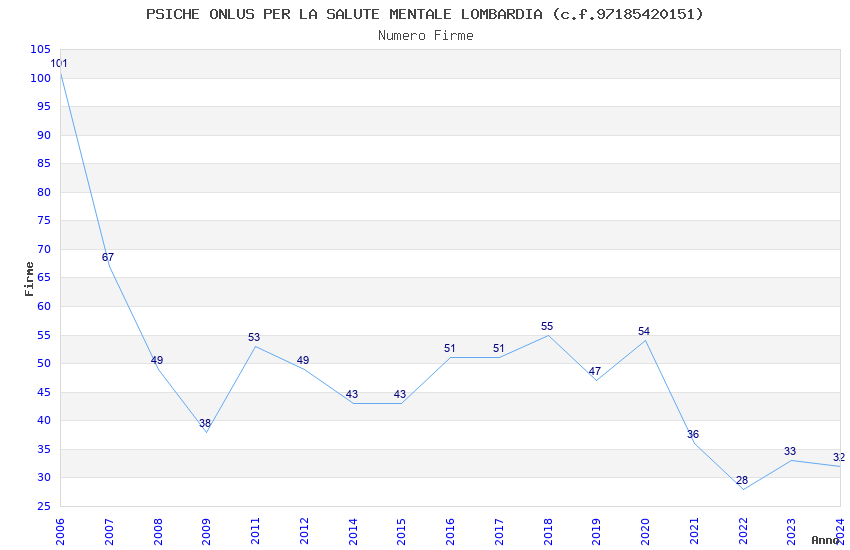Click x-axis year label 2019
This screenshot has height=550, width=850.
click(x=597, y=531)
